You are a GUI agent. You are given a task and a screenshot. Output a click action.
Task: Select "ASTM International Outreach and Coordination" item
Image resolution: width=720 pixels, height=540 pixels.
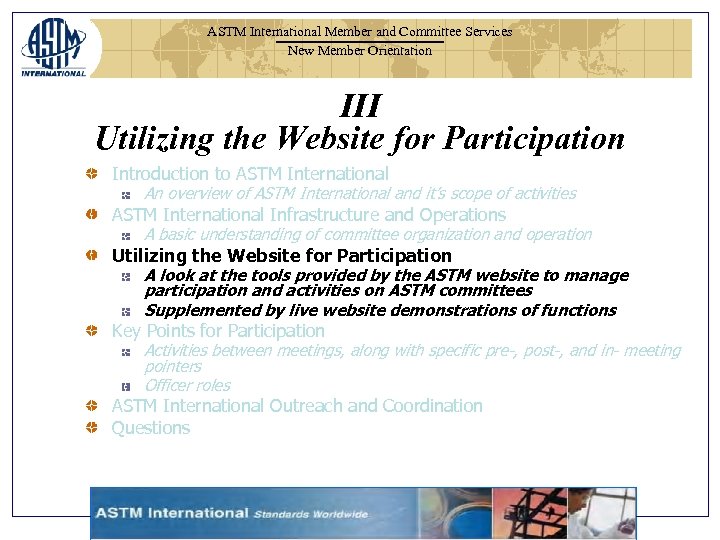coord(297,406)
